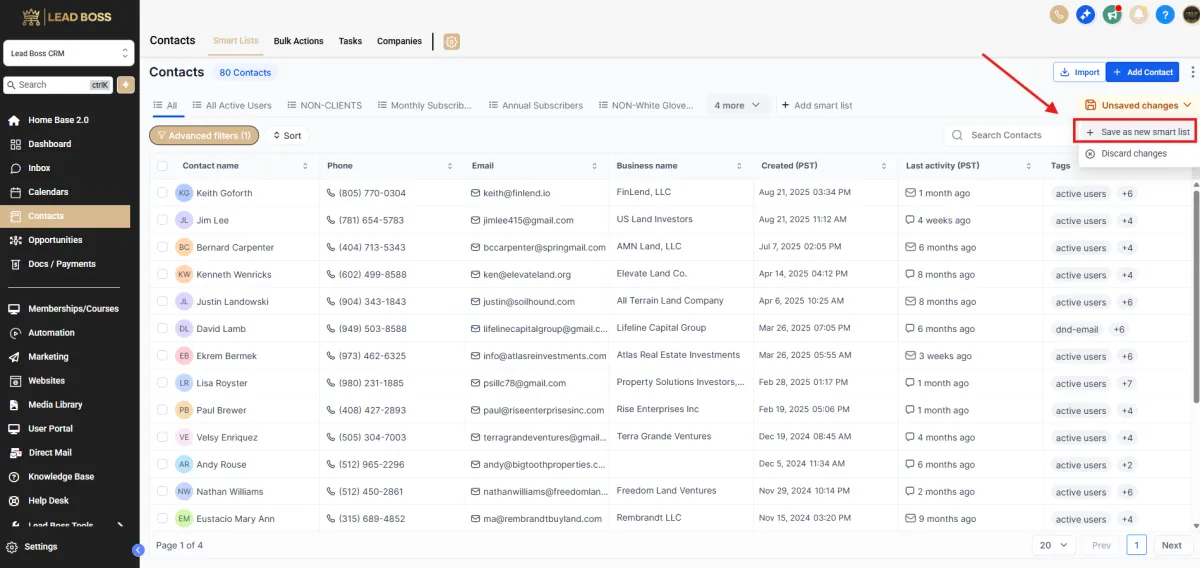1200x568 pixels.
Task: Click the blue help question mark icon
Action: click(1164, 14)
